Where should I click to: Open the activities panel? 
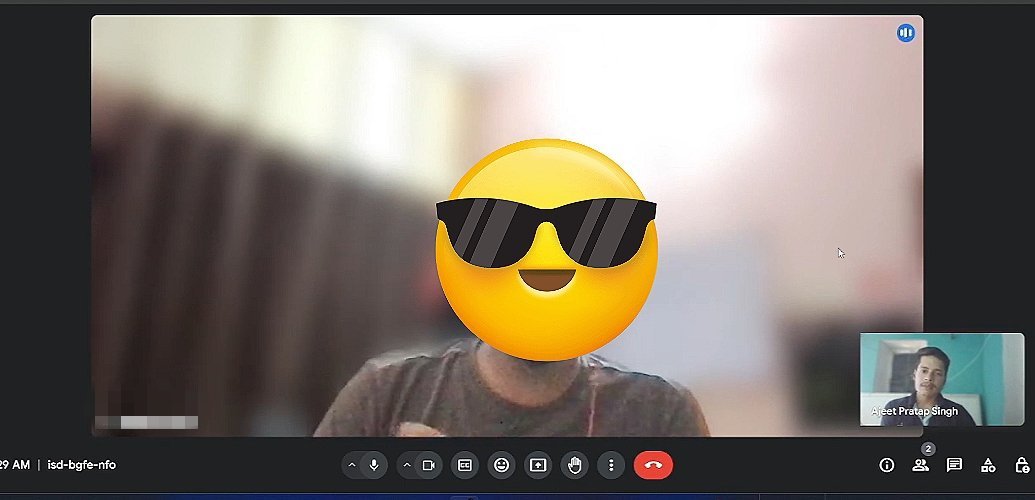click(x=988, y=465)
